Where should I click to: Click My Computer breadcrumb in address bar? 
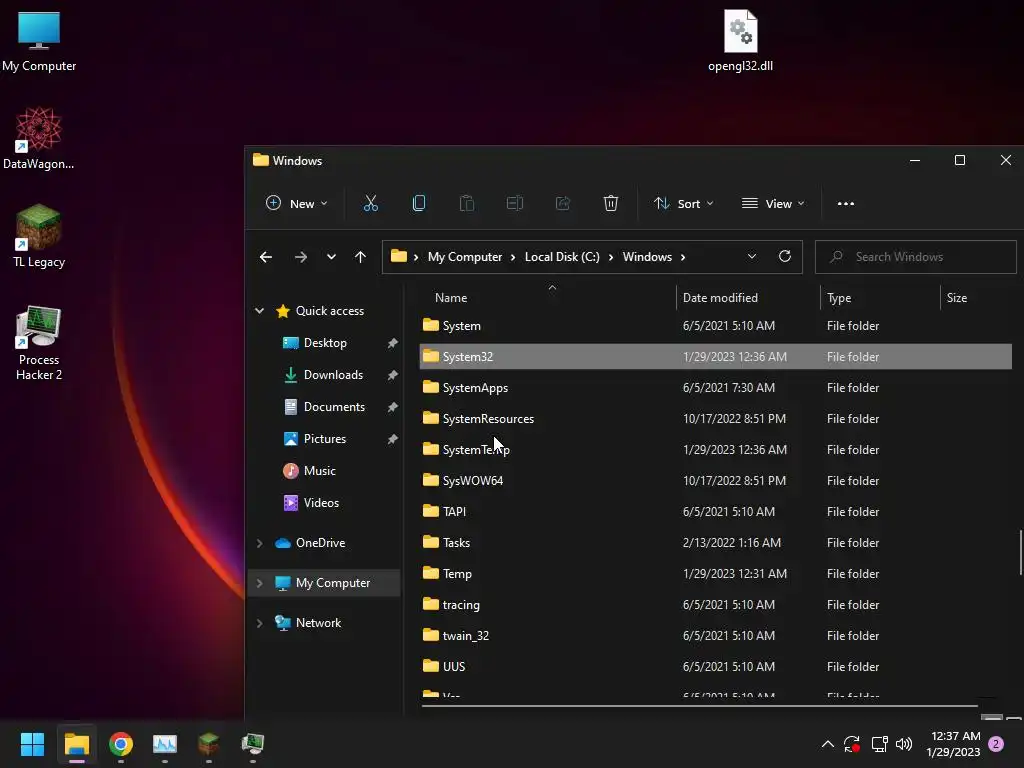465,257
